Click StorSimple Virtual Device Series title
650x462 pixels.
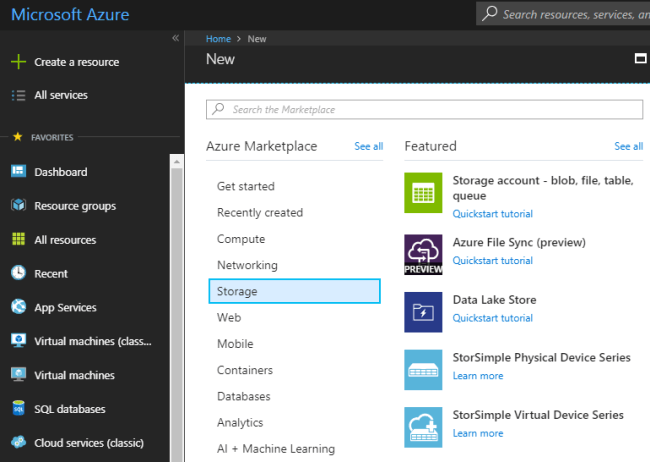coord(538,415)
